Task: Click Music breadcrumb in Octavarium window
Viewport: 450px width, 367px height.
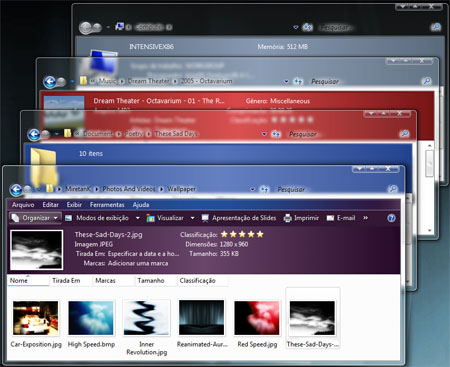Action: tap(107, 81)
